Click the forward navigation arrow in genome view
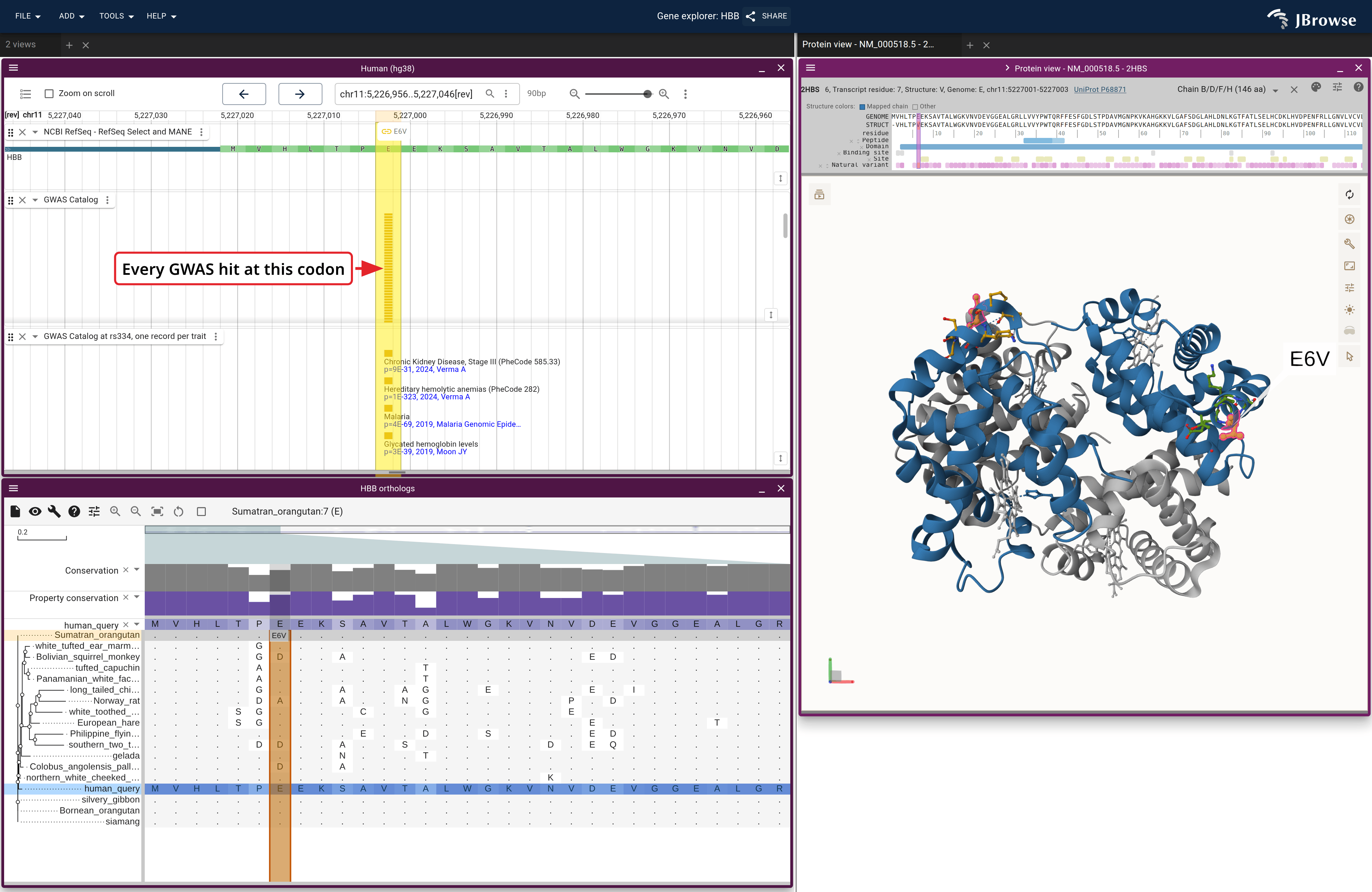Viewport: 1372px width, 892px height. 300,94
